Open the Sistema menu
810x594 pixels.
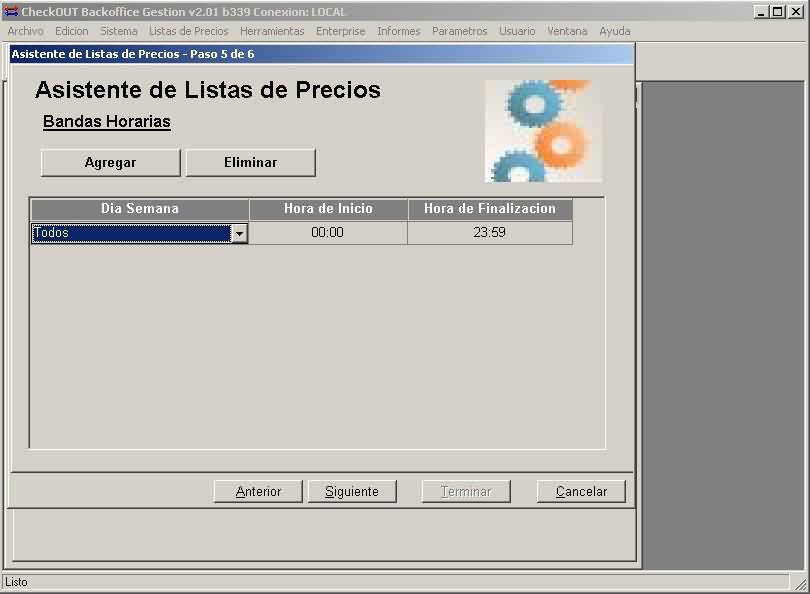[119, 31]
